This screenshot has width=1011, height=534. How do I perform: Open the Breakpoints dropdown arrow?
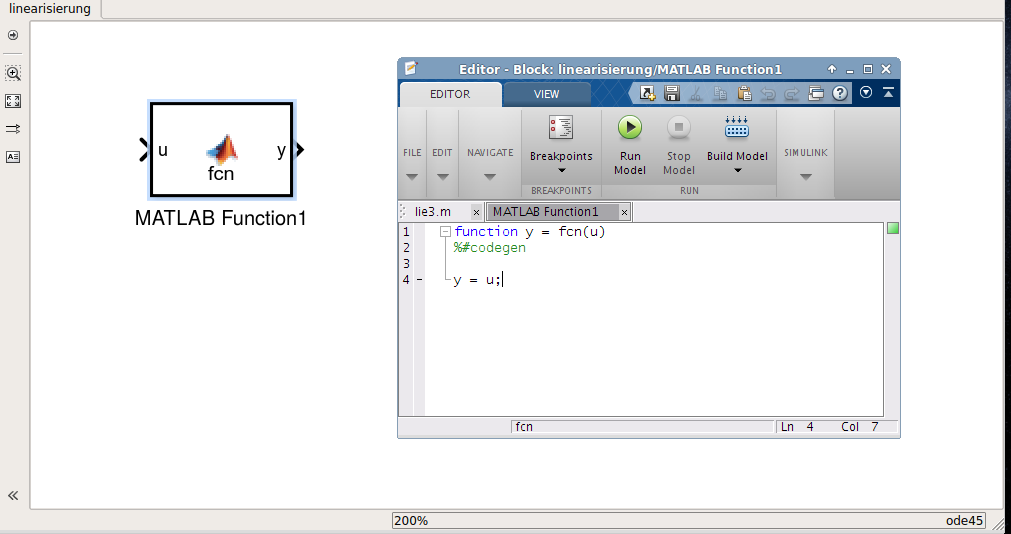pos(561,171)
